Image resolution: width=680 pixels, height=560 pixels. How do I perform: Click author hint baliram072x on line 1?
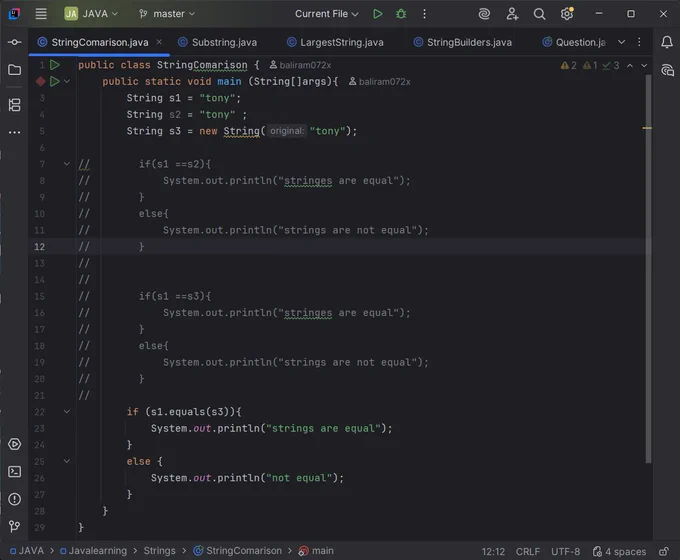click(301, 65)
